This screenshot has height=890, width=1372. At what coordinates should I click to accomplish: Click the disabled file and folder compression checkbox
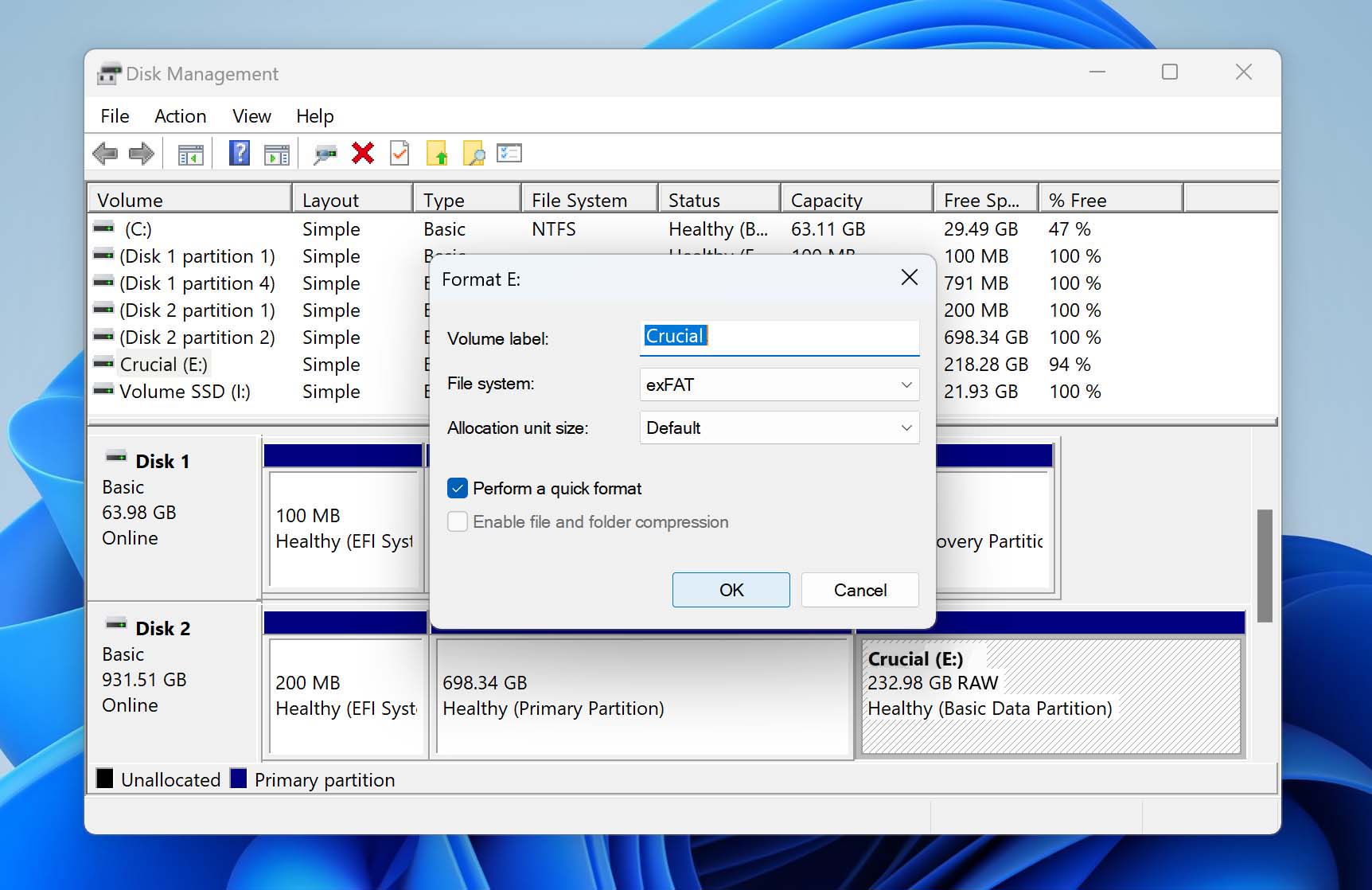tap(458, 521)
